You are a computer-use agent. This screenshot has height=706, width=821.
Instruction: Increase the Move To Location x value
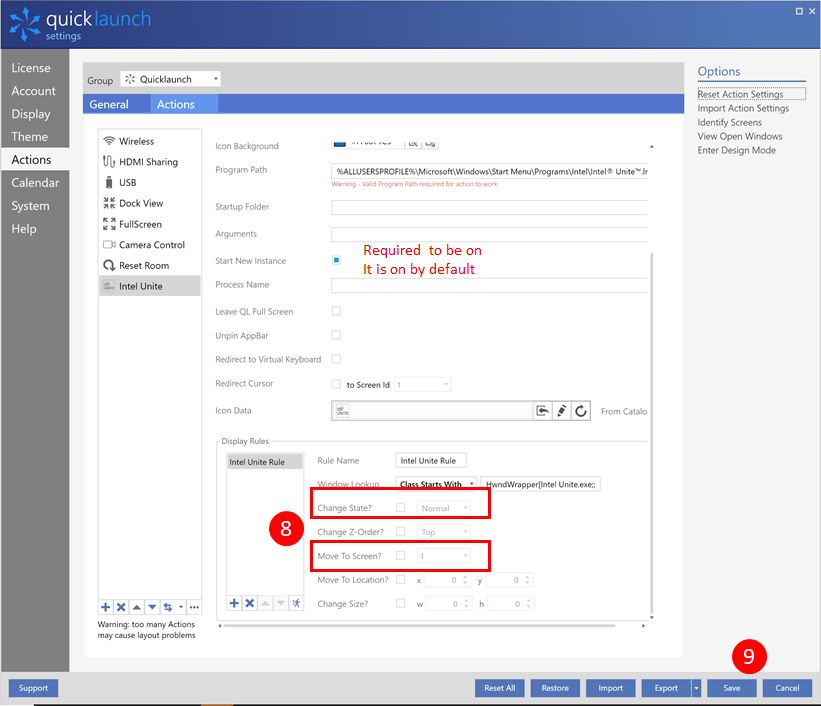pyautogui.click(x=464, y=577)
